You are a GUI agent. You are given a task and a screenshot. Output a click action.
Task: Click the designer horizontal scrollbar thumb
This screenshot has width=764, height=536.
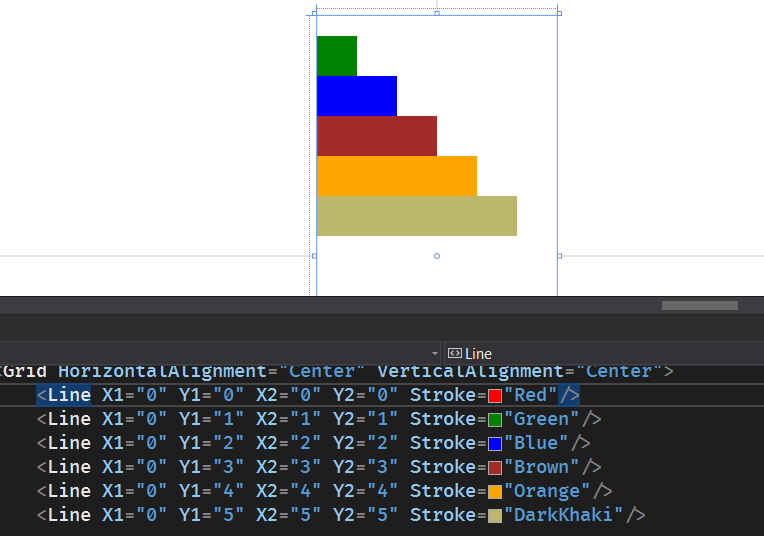pos(700,306)
